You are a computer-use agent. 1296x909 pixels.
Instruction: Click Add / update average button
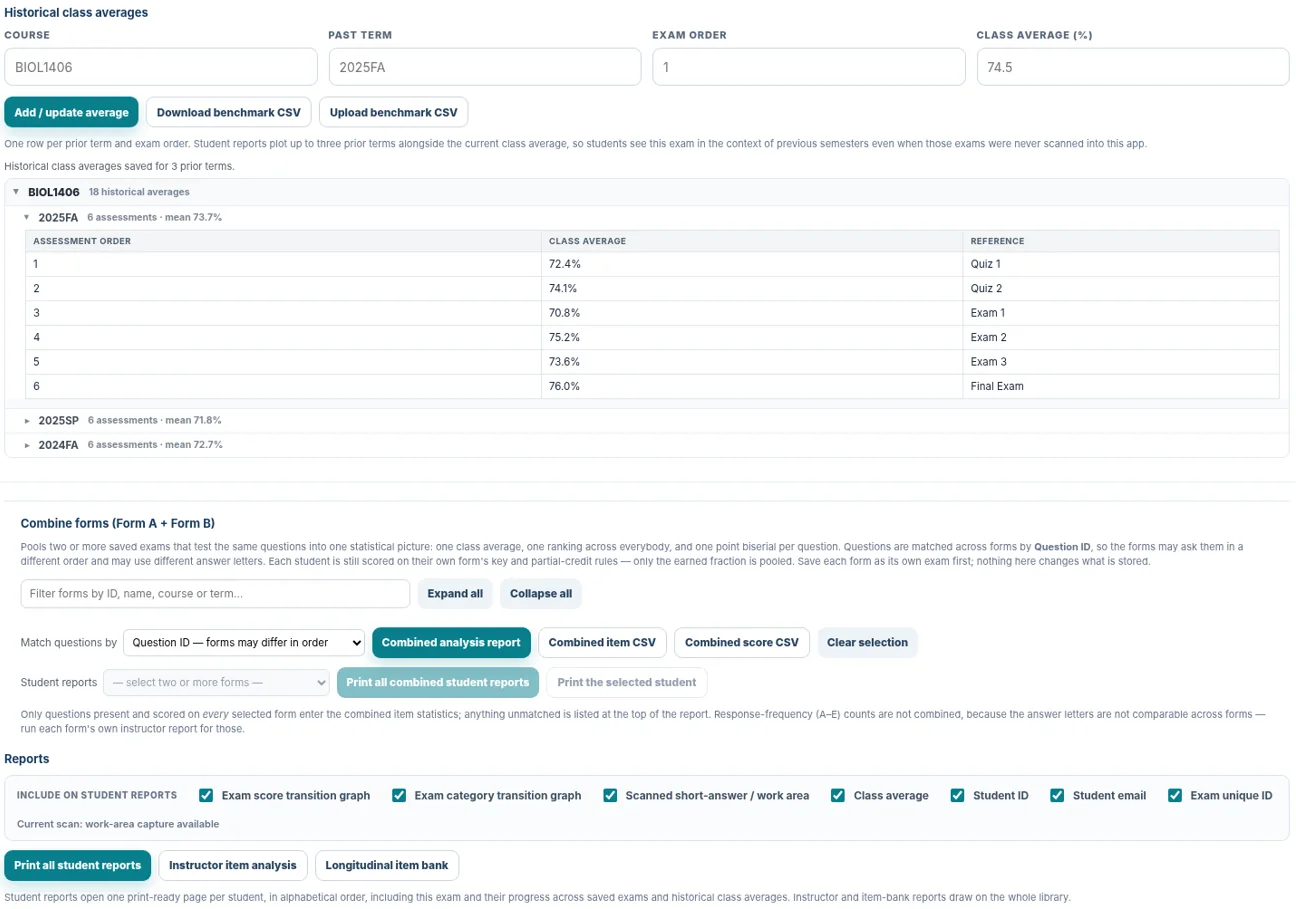click(x=71, y=112)
